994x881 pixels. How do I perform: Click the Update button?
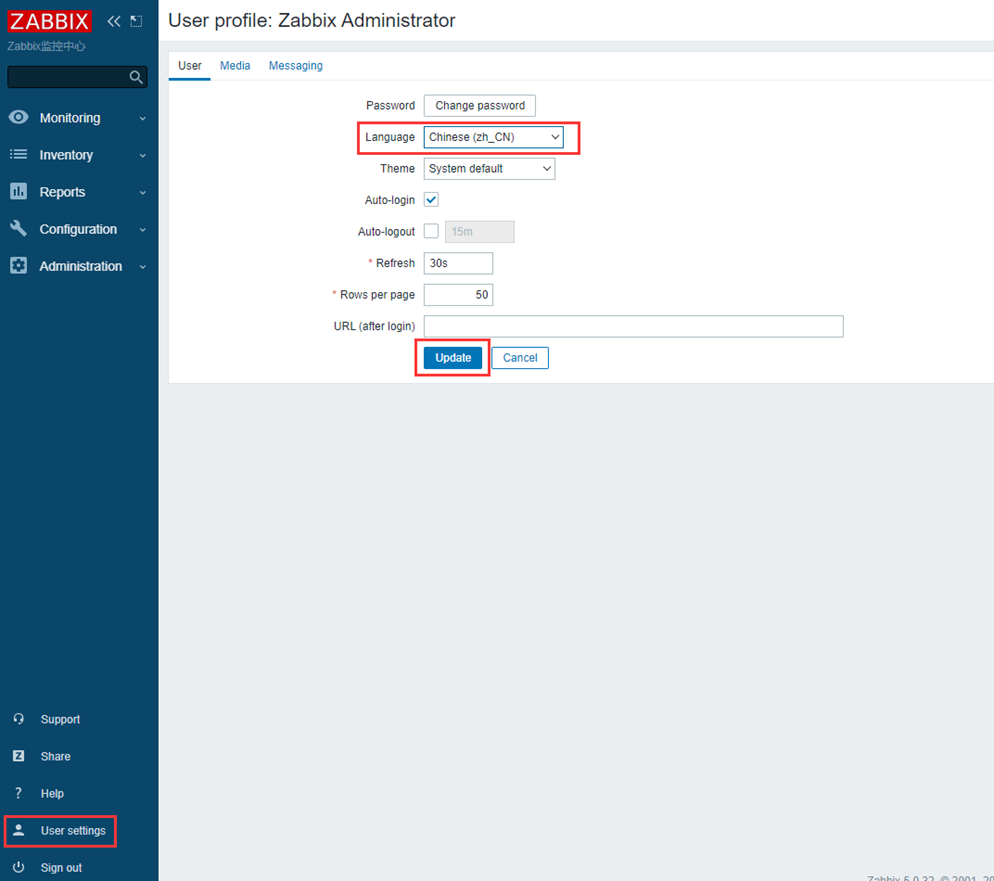pyautogui.click(x=453, y=358)
